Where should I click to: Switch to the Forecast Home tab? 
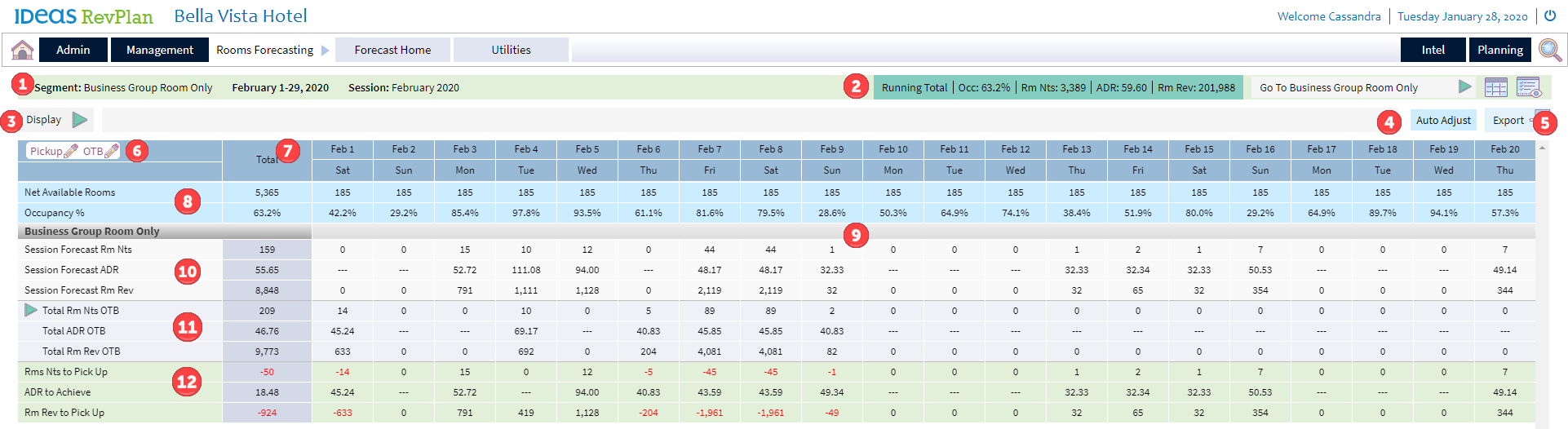pos(392,50)
